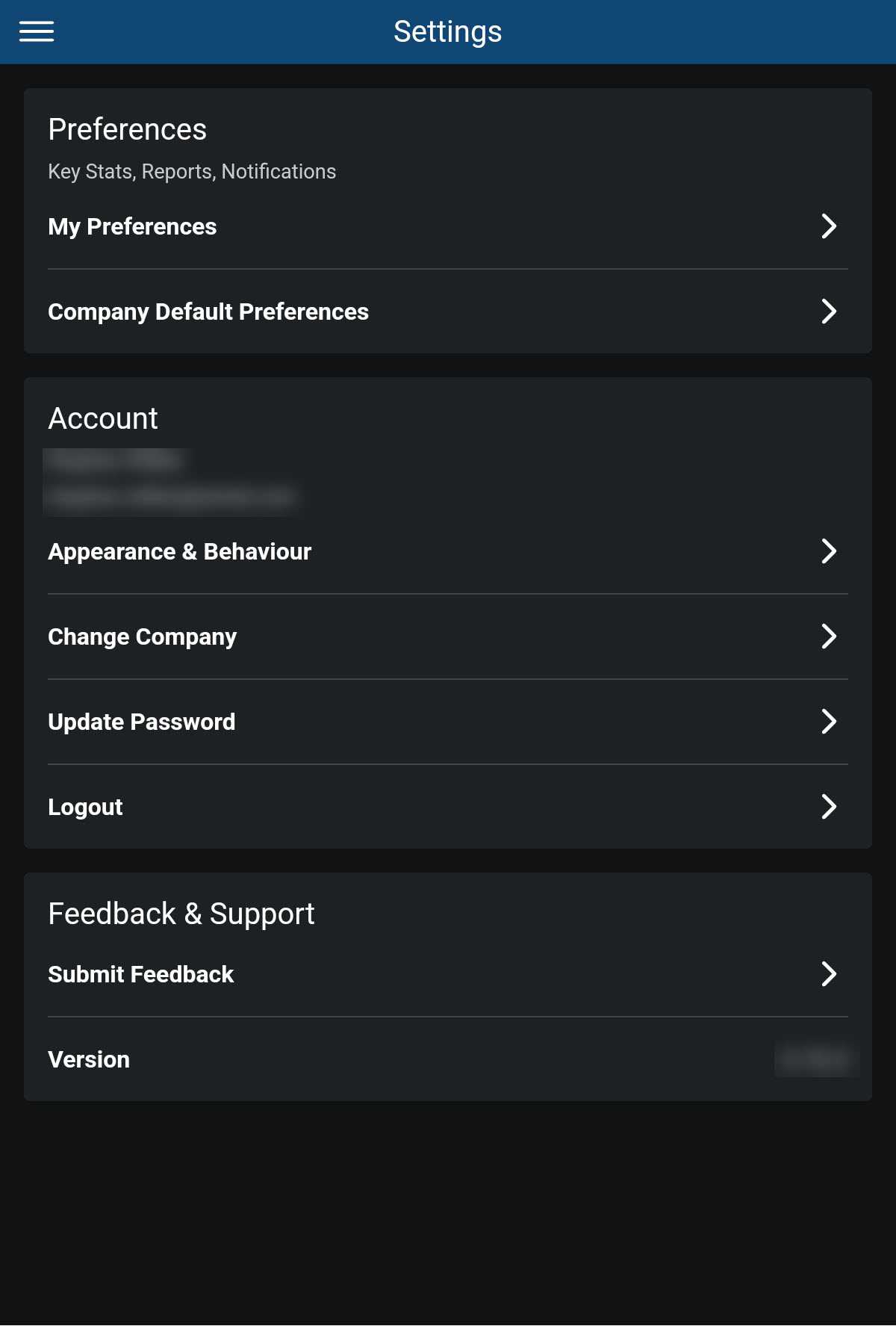Click the Preferences section header

[127, 128]
